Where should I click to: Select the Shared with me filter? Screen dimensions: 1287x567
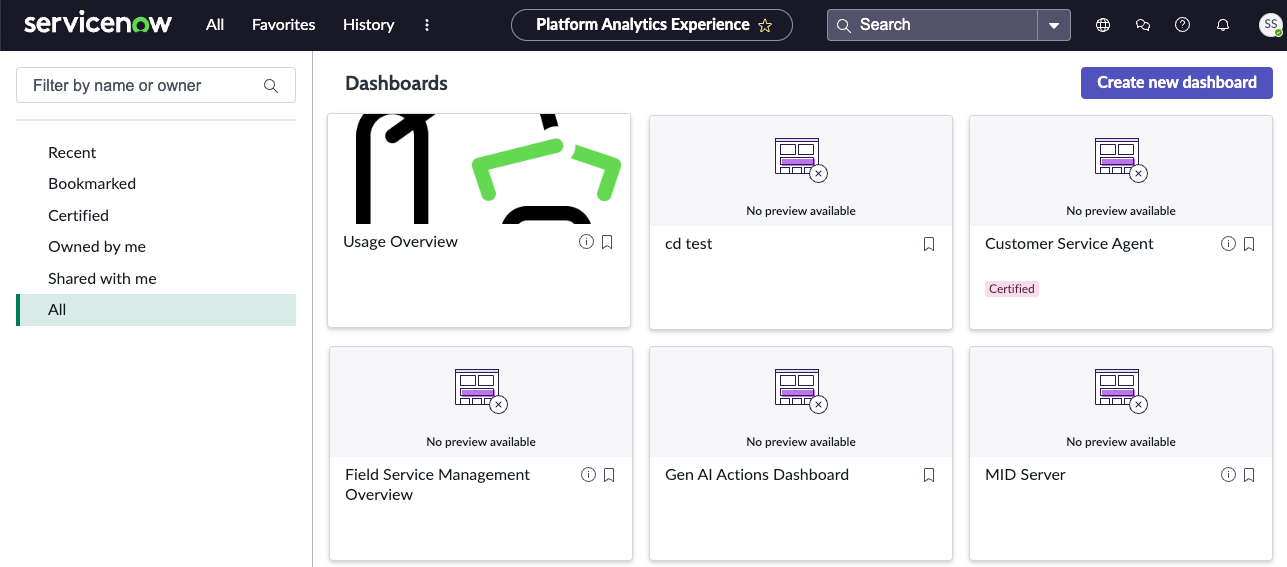156,279
